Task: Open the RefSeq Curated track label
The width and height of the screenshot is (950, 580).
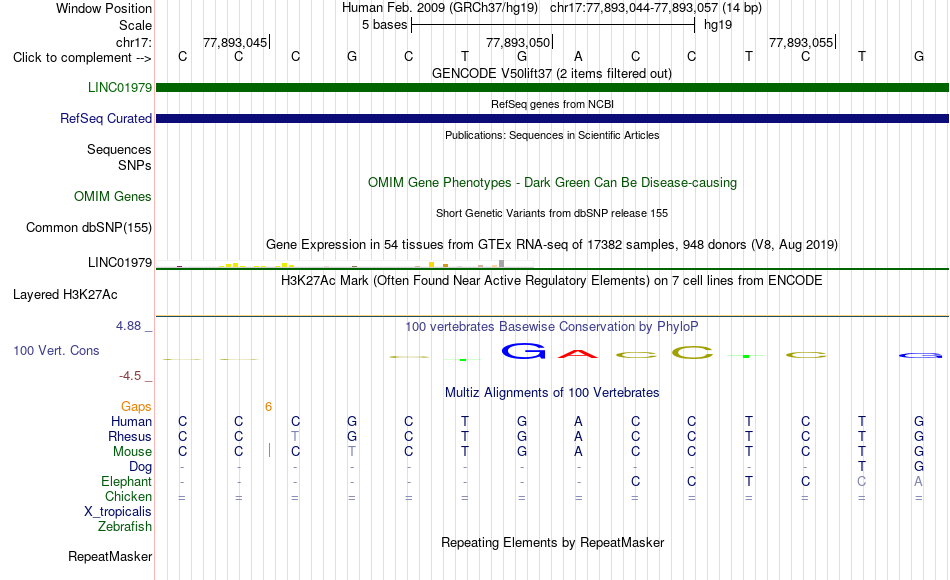Action: [x=105, y=118]
